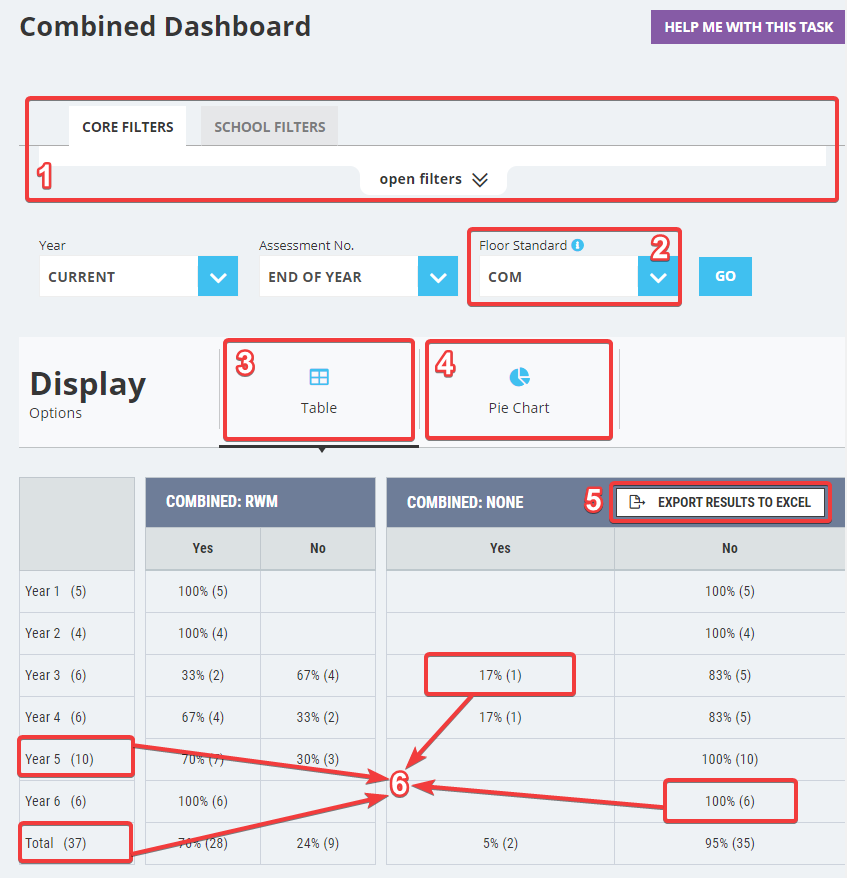Click EXPORT RESULTS TO EXCEL button
The width and height of the screenshot is (847, 878).
click(x=720, y=502)
